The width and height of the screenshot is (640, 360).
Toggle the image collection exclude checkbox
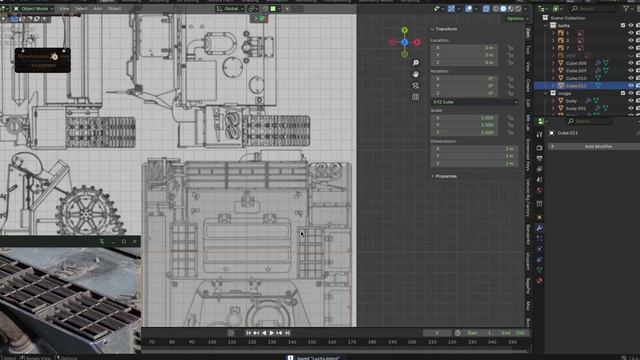point(623,93)
